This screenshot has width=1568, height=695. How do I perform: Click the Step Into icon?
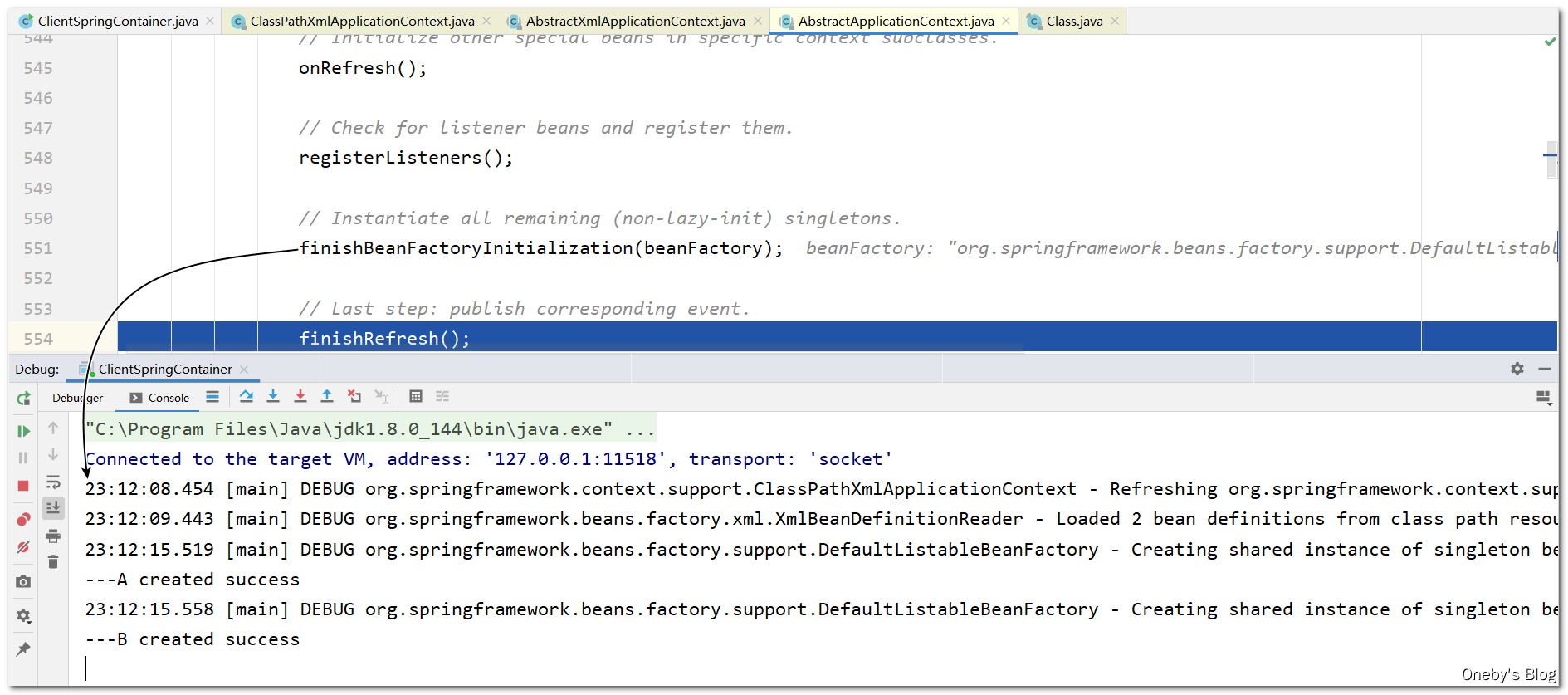click(x=273, y=397)
